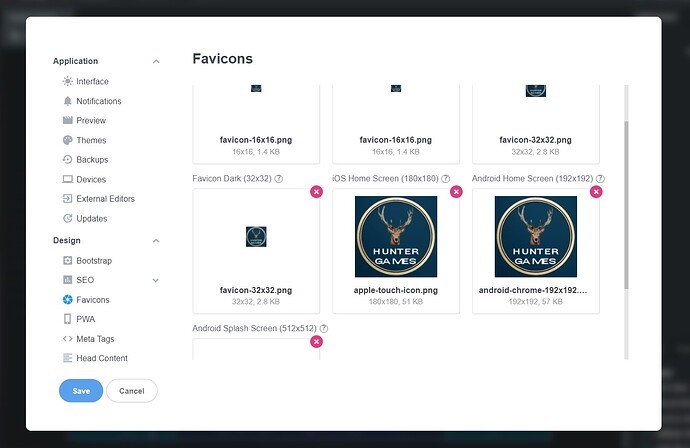Select Backups in the sidebar

pyautogui.click(x=92, y=160)
